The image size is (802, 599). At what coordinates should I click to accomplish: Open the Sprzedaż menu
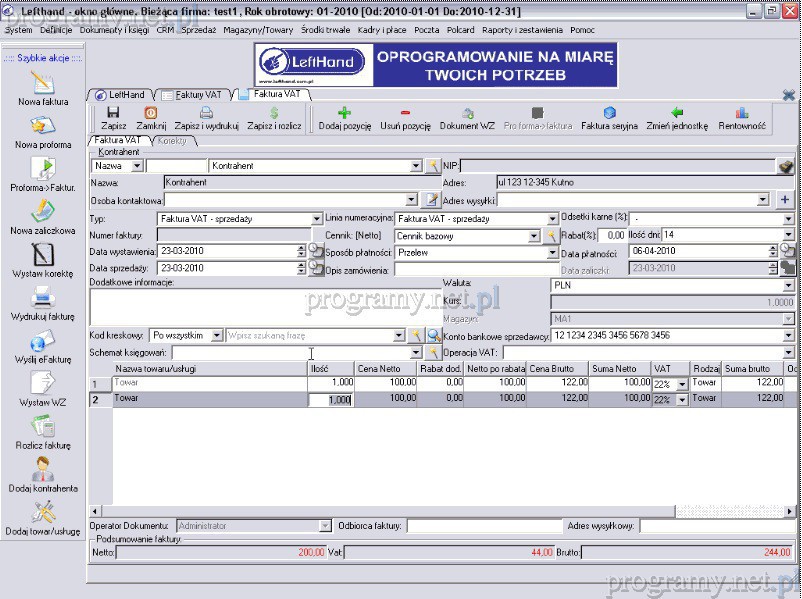198,30
